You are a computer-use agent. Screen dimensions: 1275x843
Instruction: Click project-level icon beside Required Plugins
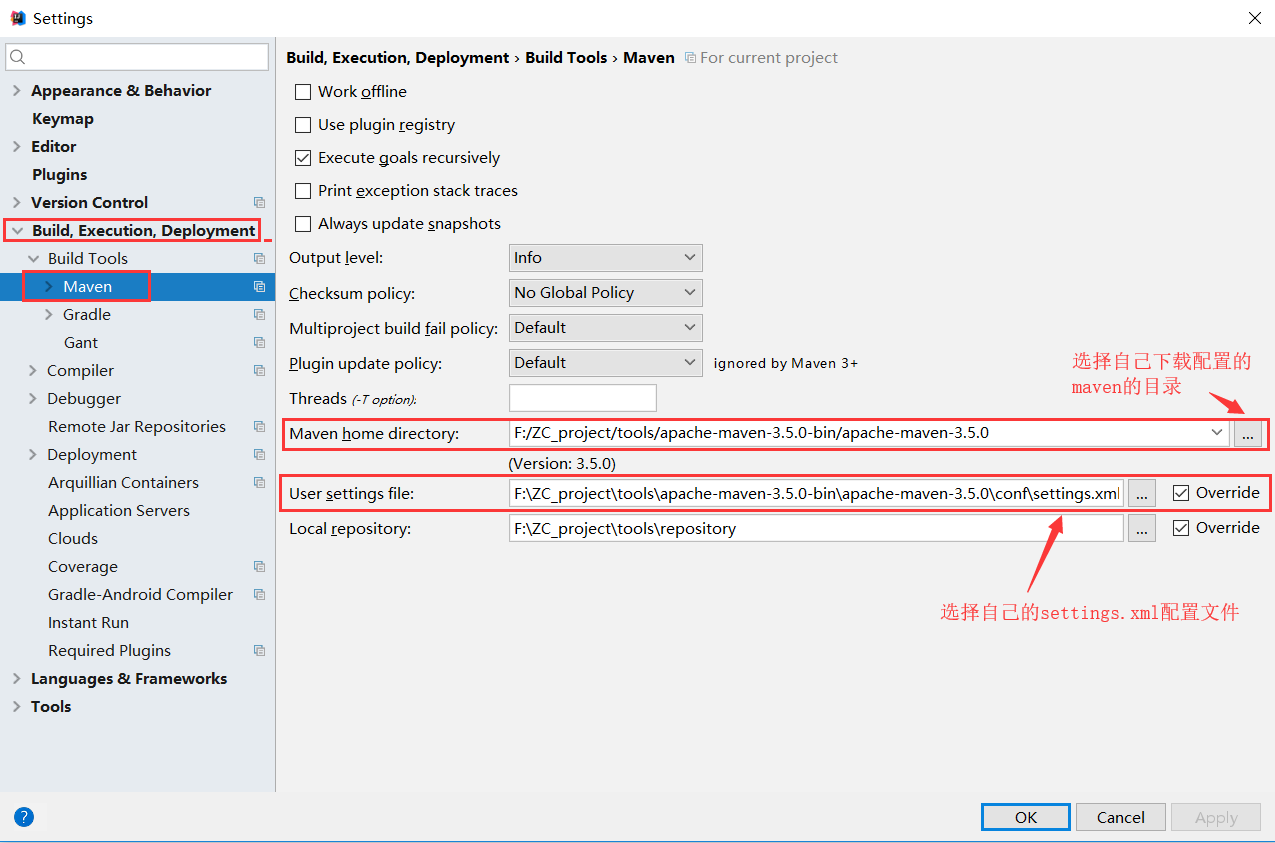pos(259,650)
